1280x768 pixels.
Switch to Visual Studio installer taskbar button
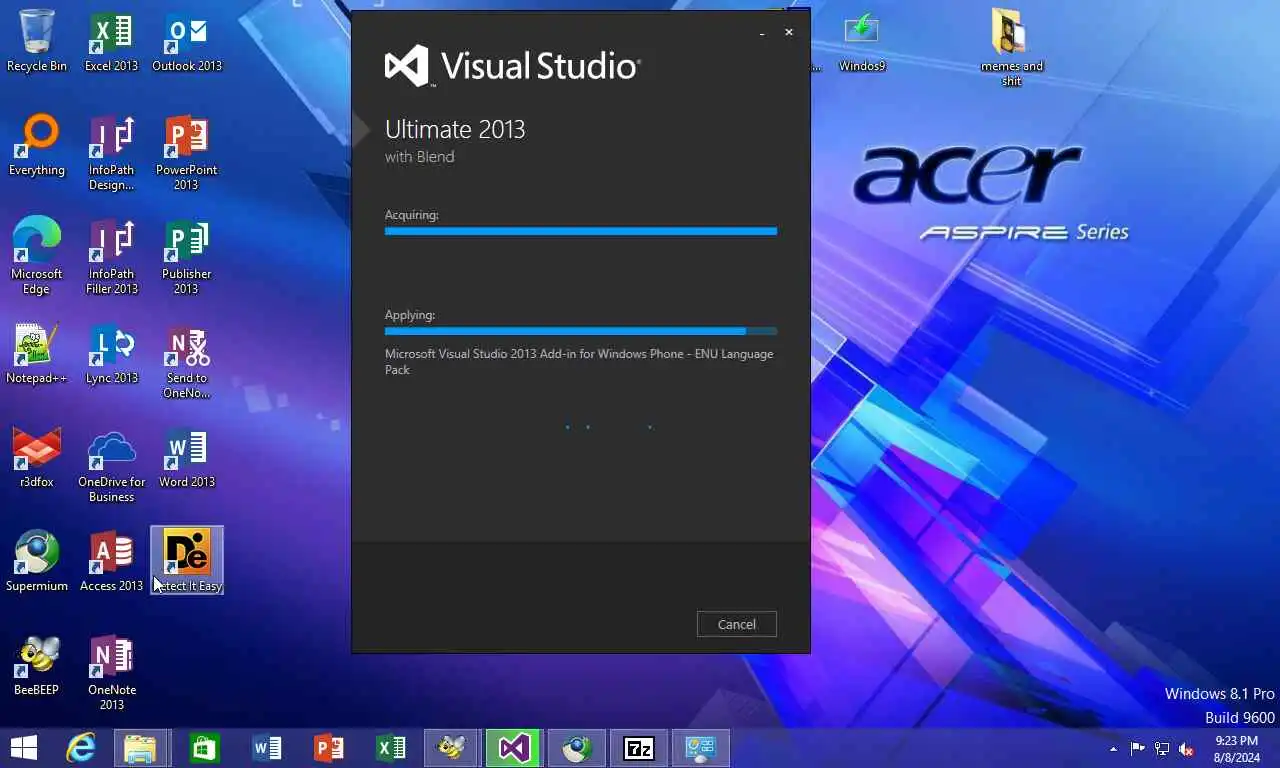tap(514, 748)
